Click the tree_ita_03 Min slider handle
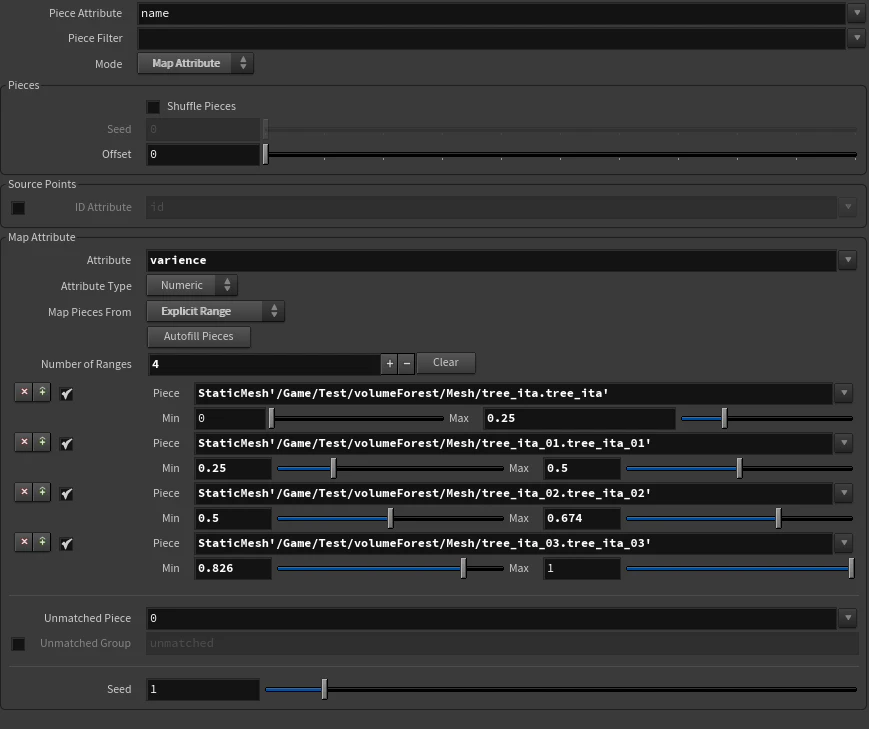The height and width of the screenshot is (729, 869). pos(463,568)
